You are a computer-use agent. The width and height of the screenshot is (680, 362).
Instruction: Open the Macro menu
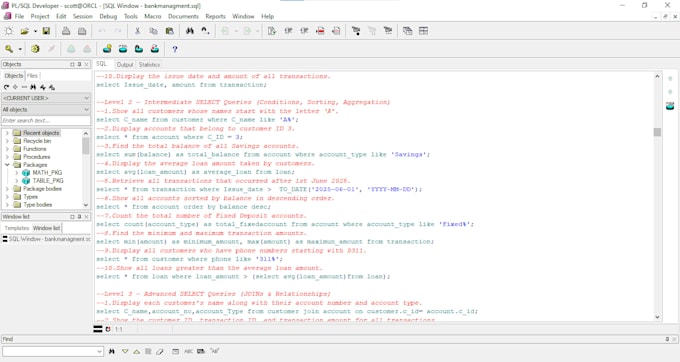(x=153, y=16)
